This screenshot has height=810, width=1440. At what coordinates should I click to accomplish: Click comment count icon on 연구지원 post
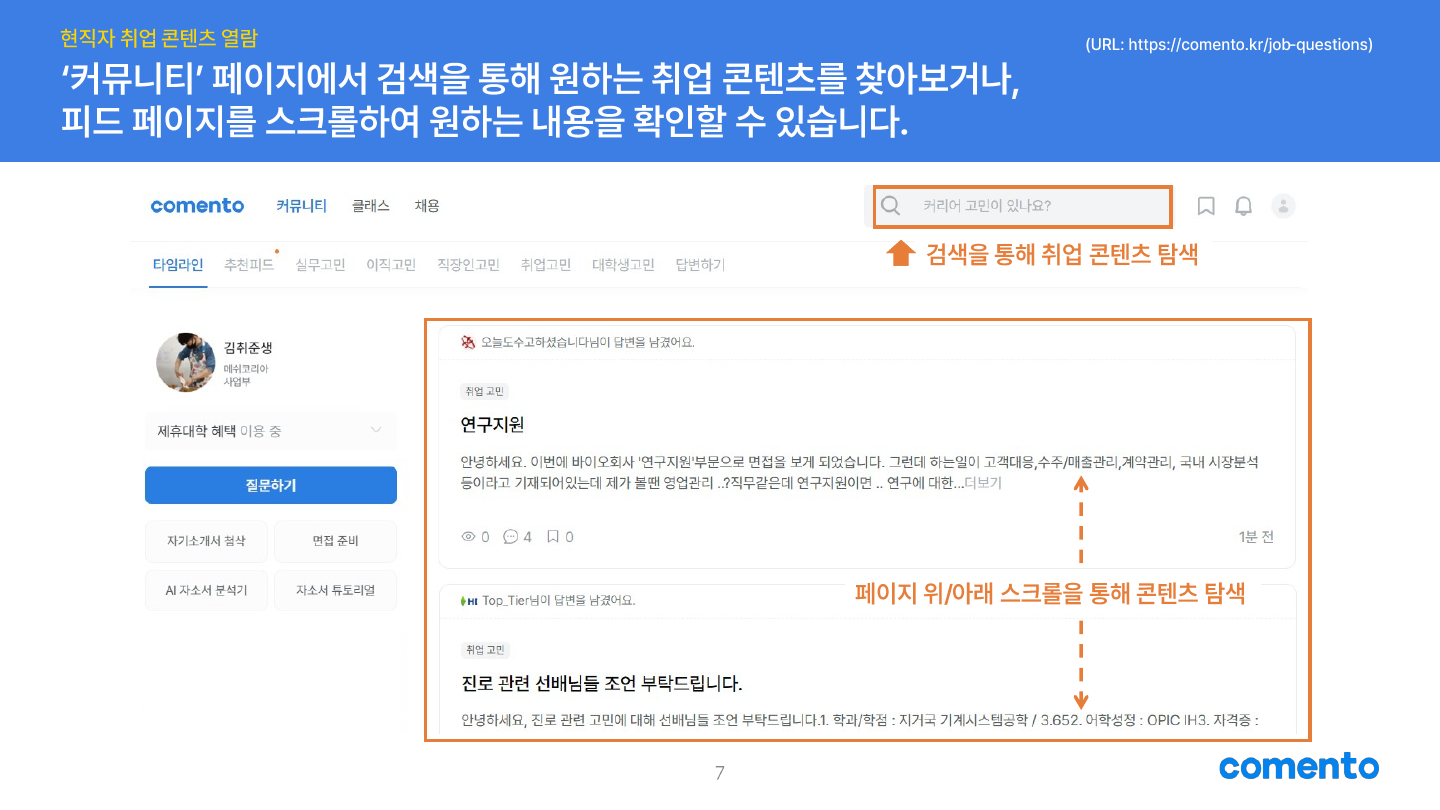point(511,537)
